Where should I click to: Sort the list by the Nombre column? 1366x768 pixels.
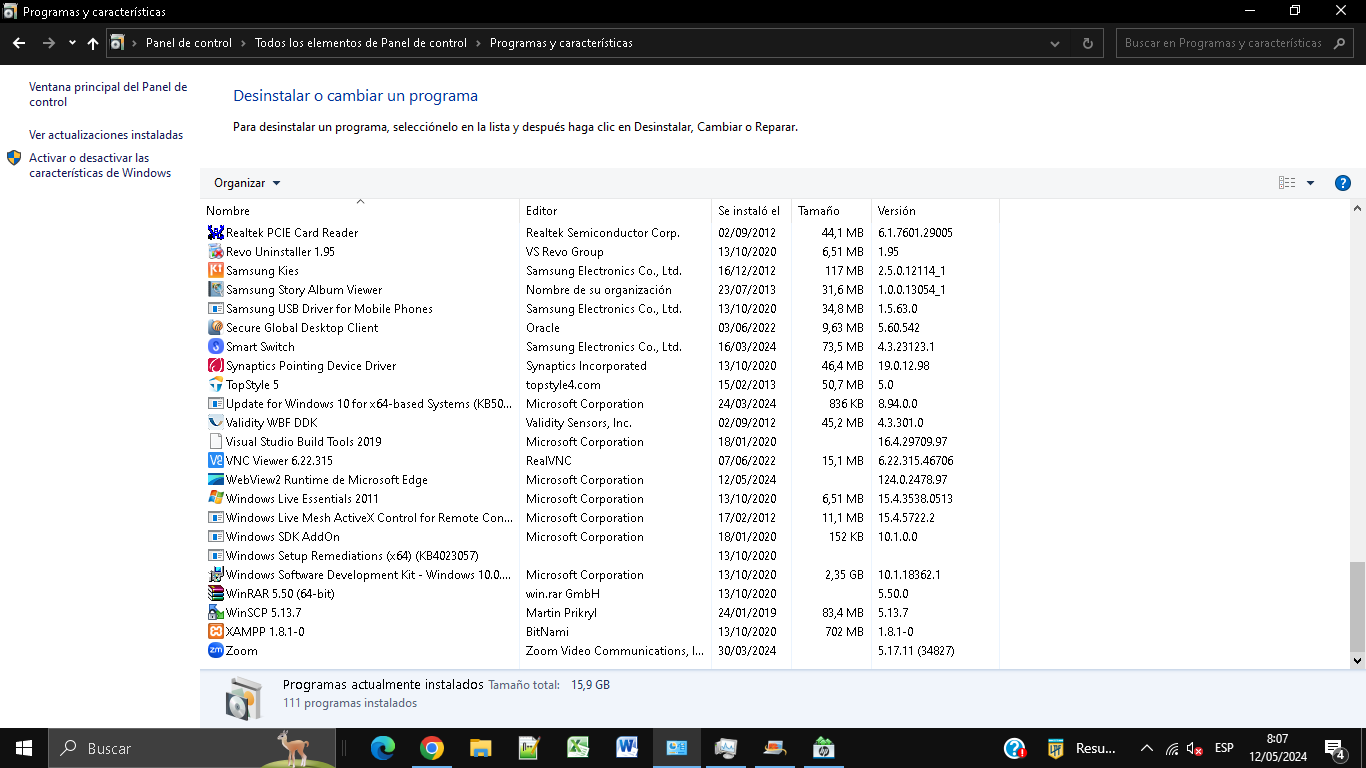360,211
